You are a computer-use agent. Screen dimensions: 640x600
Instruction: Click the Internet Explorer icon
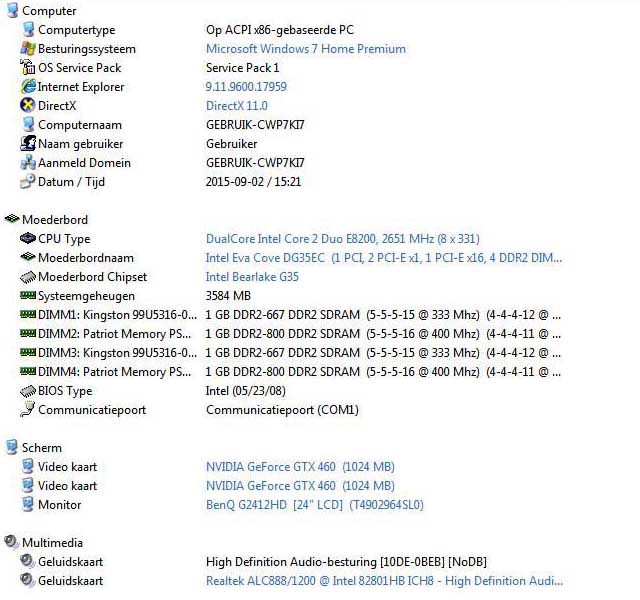tap(28, 87)
